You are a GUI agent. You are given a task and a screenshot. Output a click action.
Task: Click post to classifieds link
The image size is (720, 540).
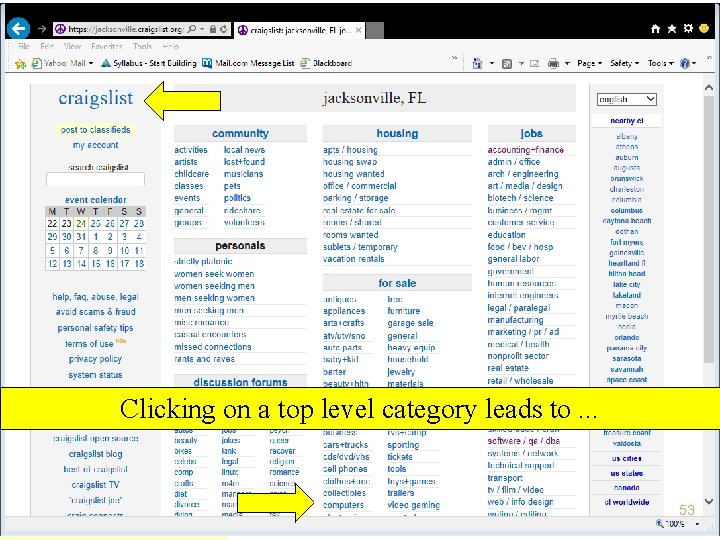click(x=96, y=130)
